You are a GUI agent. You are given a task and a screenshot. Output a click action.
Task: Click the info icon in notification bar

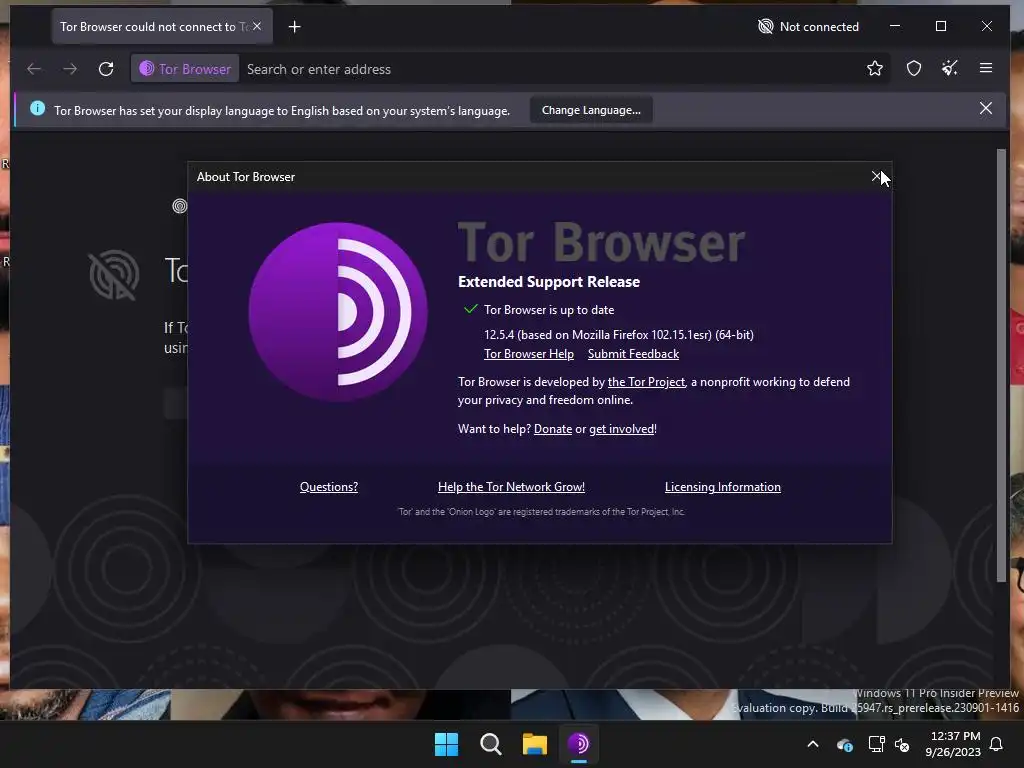[x=38, y=108]
